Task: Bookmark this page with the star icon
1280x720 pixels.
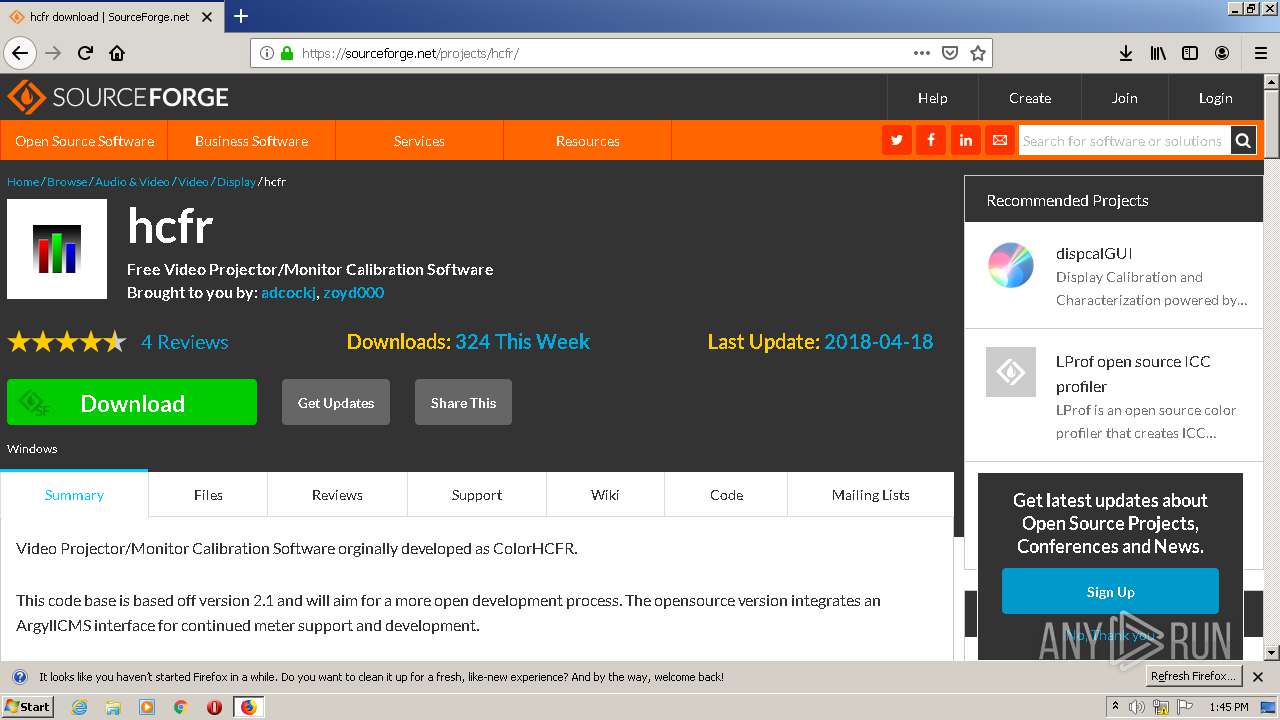Action: tap(978, 53)
